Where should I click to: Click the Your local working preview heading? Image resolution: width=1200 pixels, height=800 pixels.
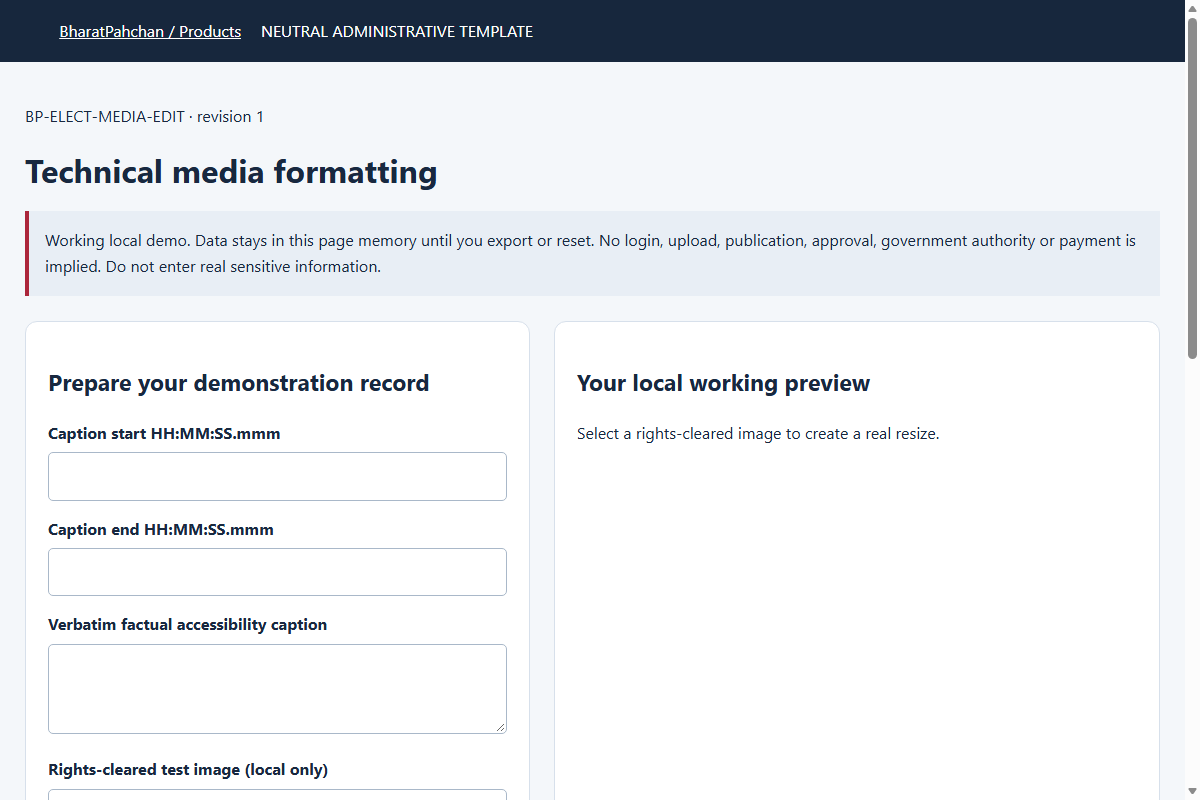[724, 383]
